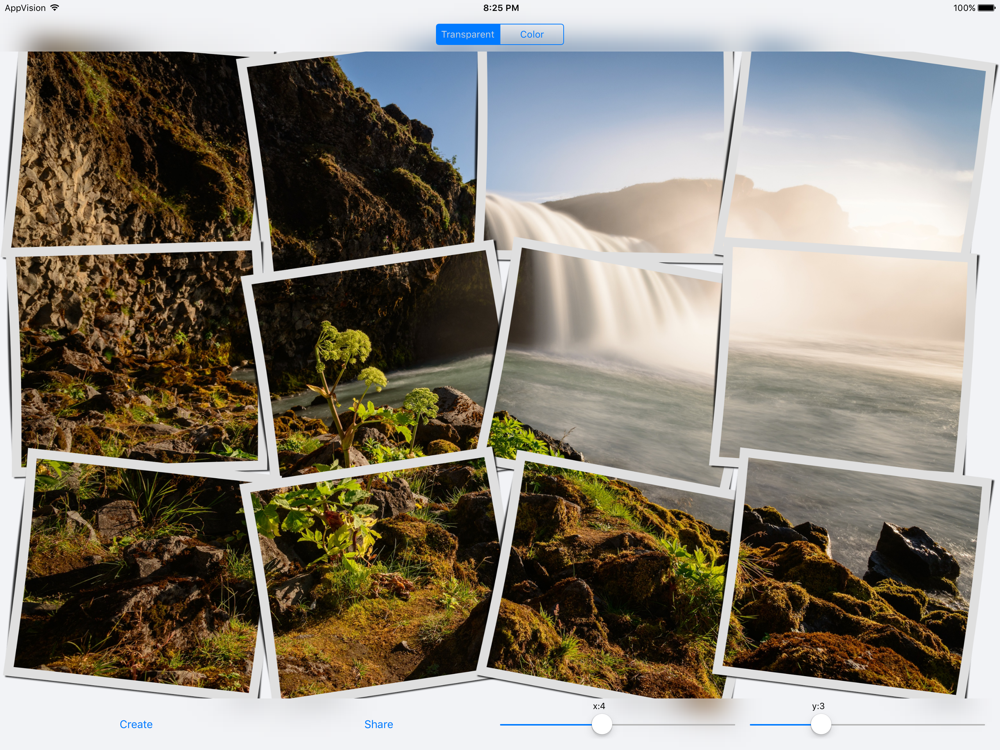1000x750 pixels.
Task: Click the "x:4" slider label
Action: 599,706
